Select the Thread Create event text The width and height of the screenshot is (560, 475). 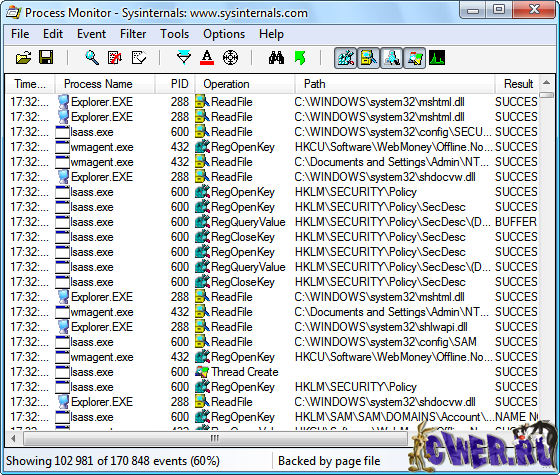pos(245,372)
